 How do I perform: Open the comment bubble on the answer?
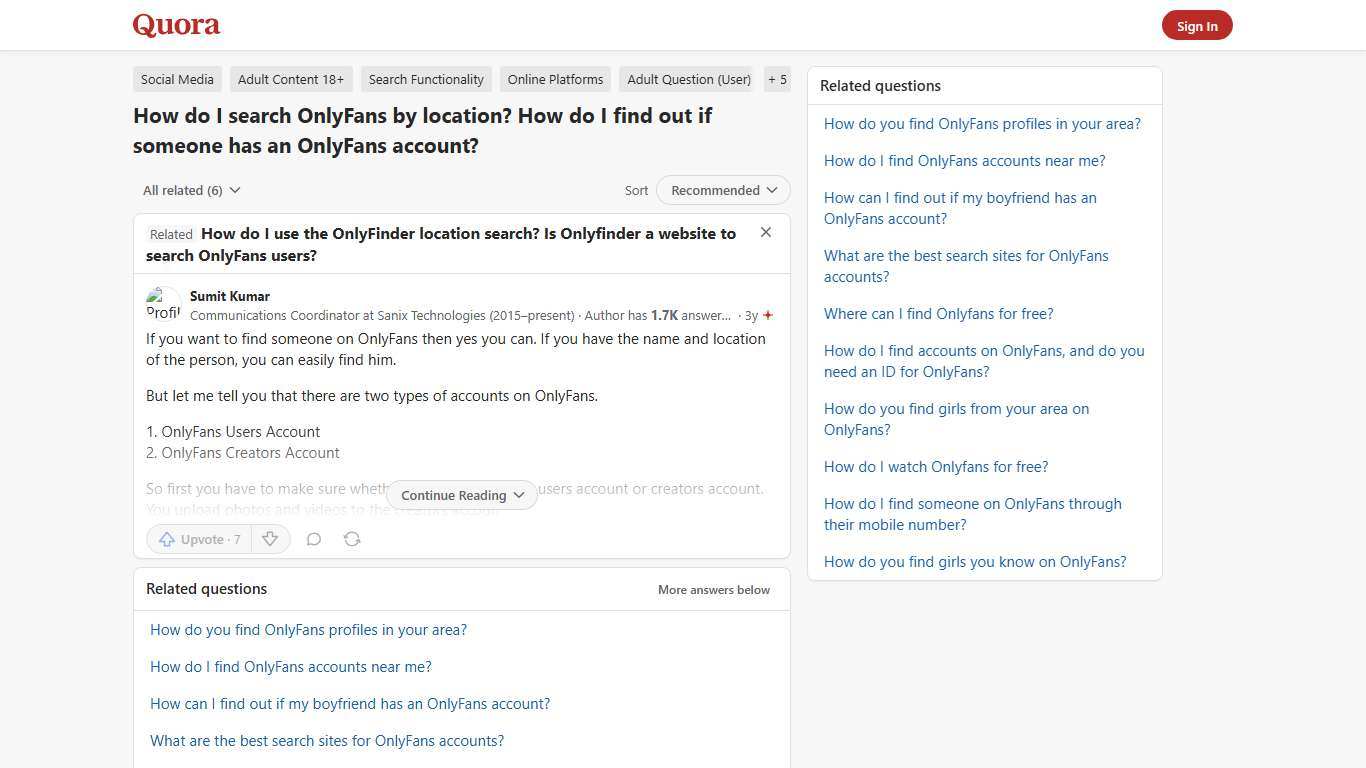coord(313,539)
